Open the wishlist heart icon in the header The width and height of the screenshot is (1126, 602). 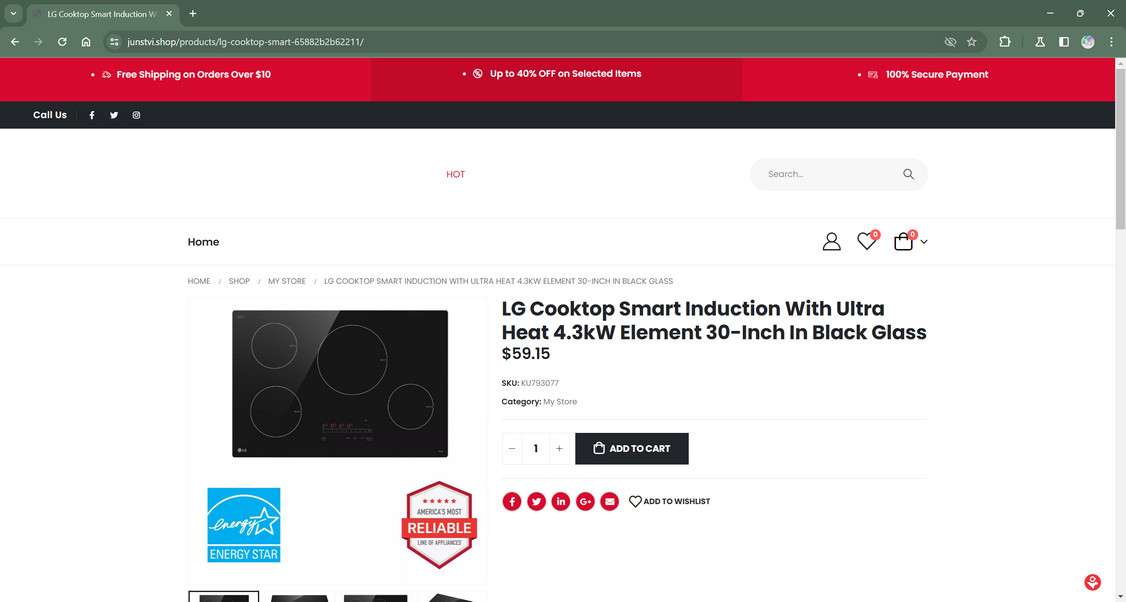tap(867, 241)
